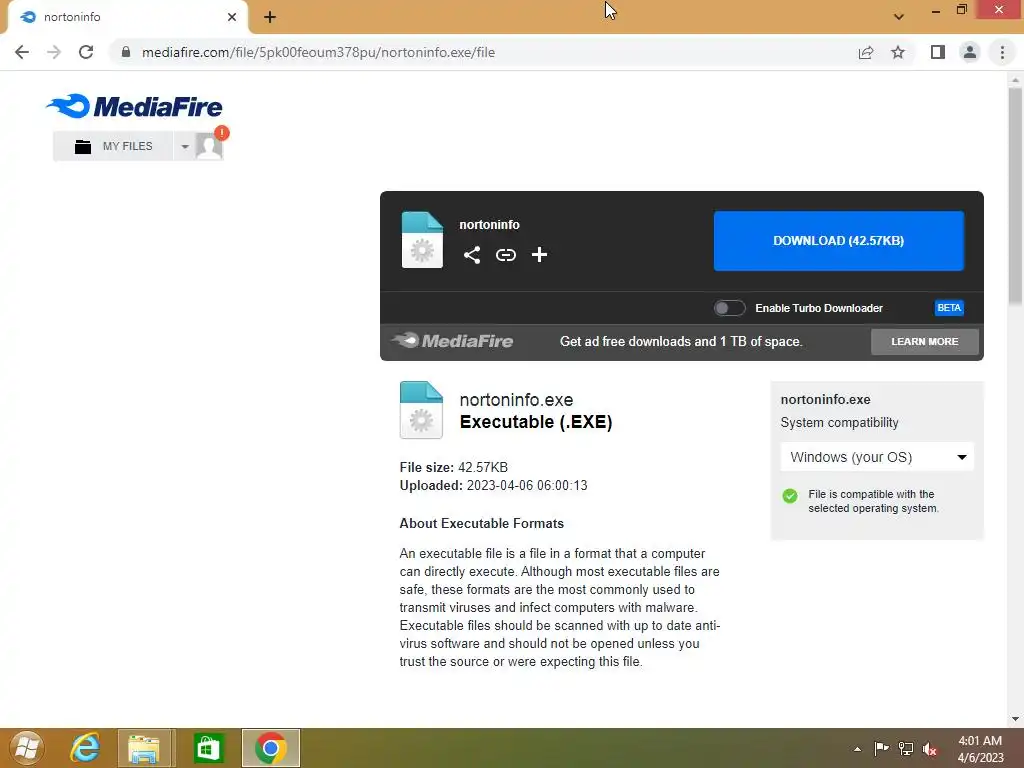The image size is (1024, 768).
Task: Click LEARN MORE about ad free downloads
Action: 924,342
